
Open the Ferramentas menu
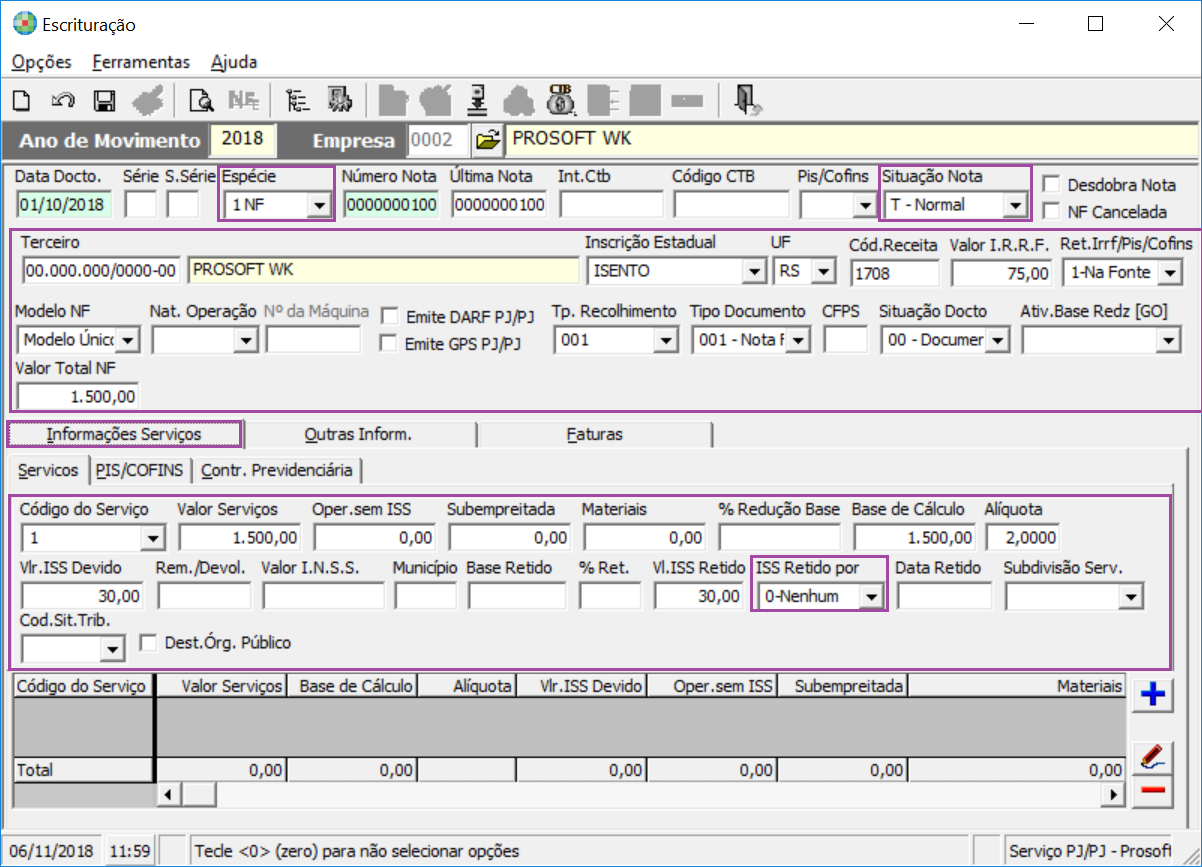point(141,62)
